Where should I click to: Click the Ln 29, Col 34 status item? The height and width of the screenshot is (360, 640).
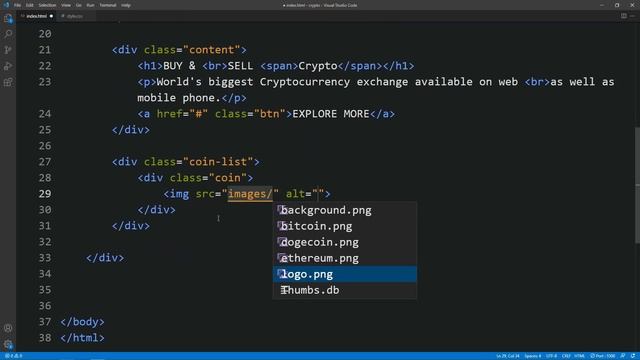pos(508,356)
